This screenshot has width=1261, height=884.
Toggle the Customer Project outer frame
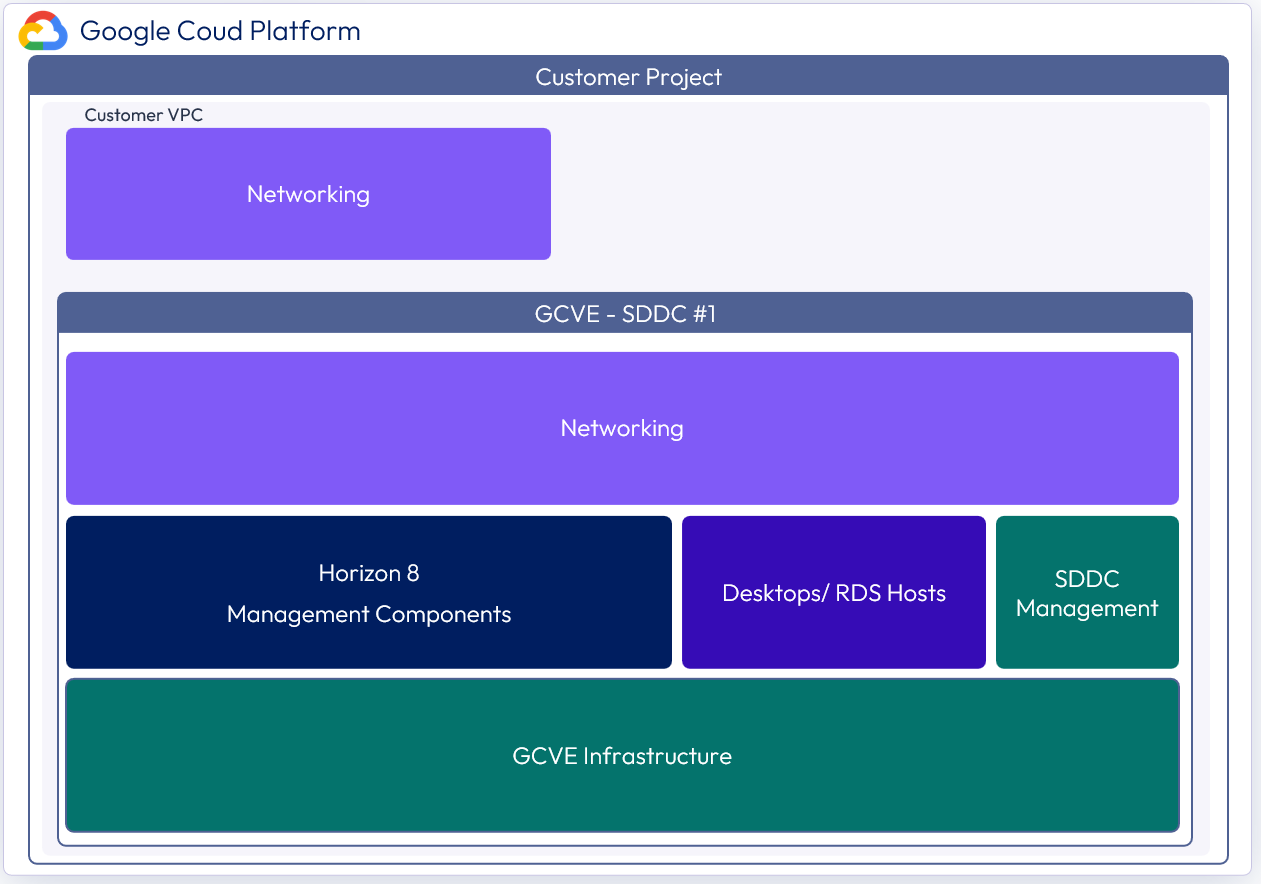pyautogui.click(x=628, y=76)
